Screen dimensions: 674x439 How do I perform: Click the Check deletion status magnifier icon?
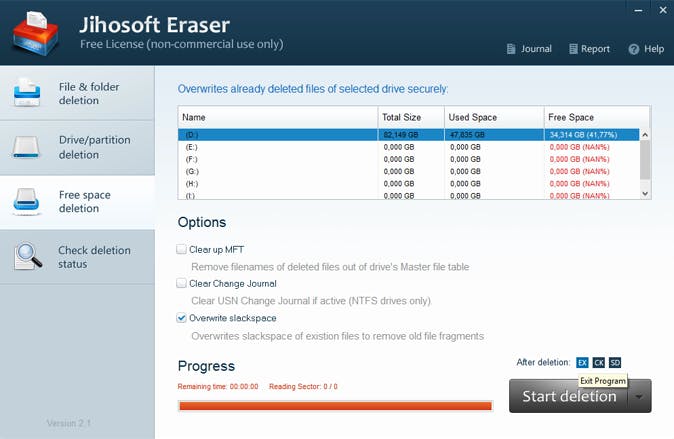click(x=27, y=257)
